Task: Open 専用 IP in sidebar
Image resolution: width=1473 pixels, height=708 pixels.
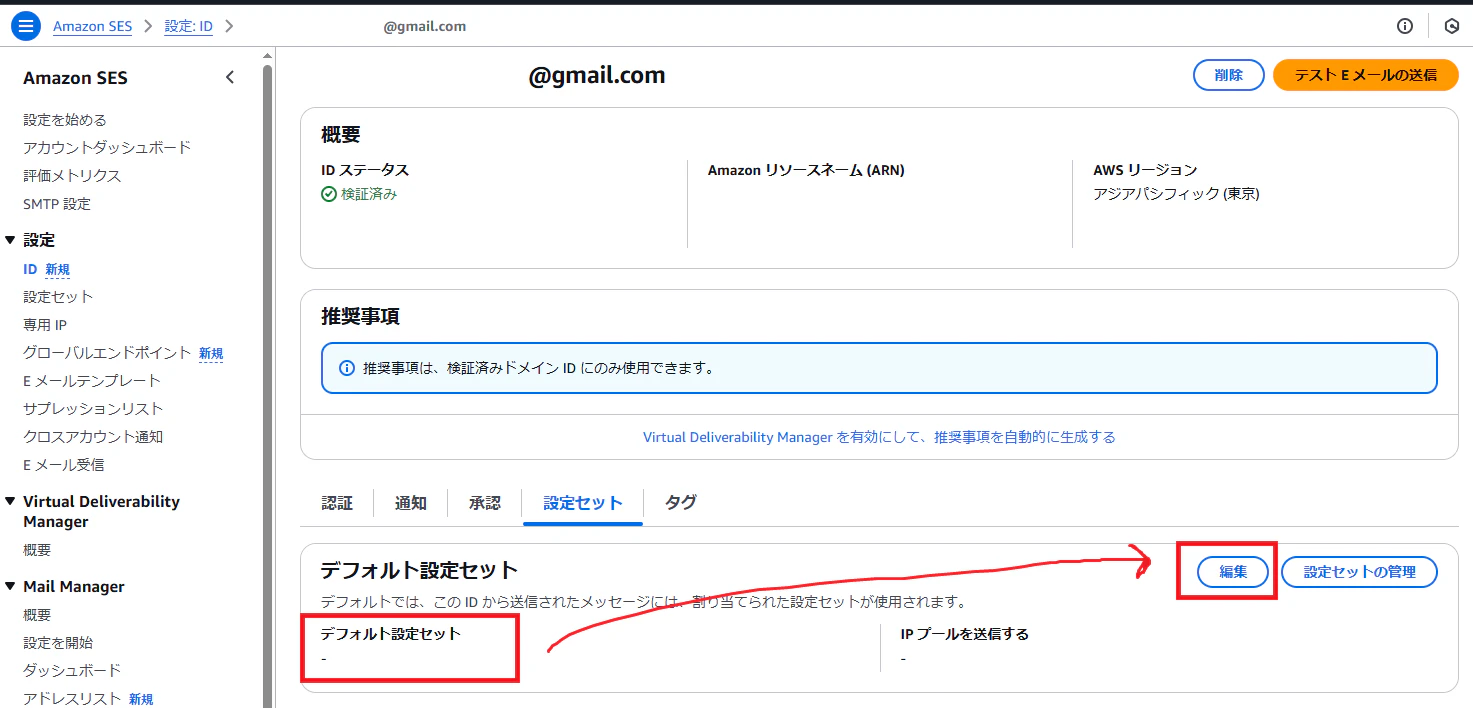Action: [x=45, y=325]
